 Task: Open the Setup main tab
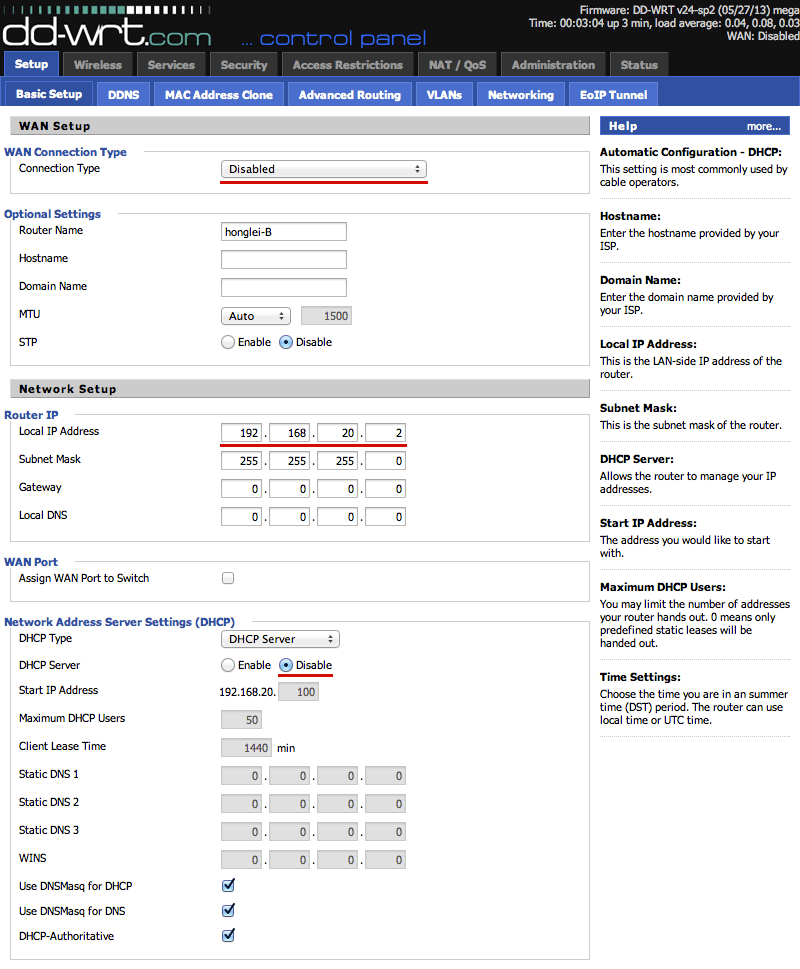(x=32, y=64)
